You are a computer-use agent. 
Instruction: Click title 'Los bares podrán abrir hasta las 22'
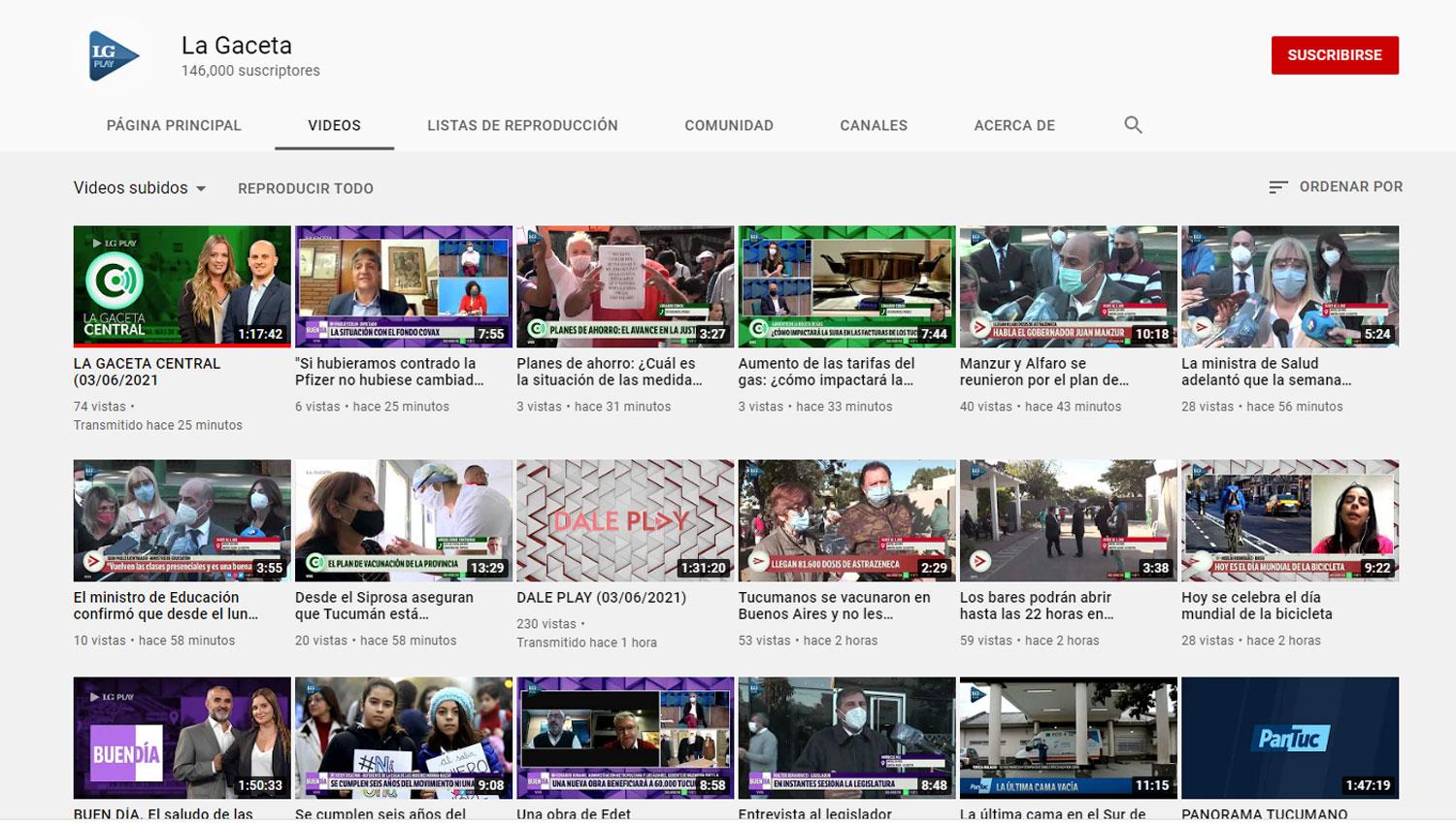[x=1037, y=606]
